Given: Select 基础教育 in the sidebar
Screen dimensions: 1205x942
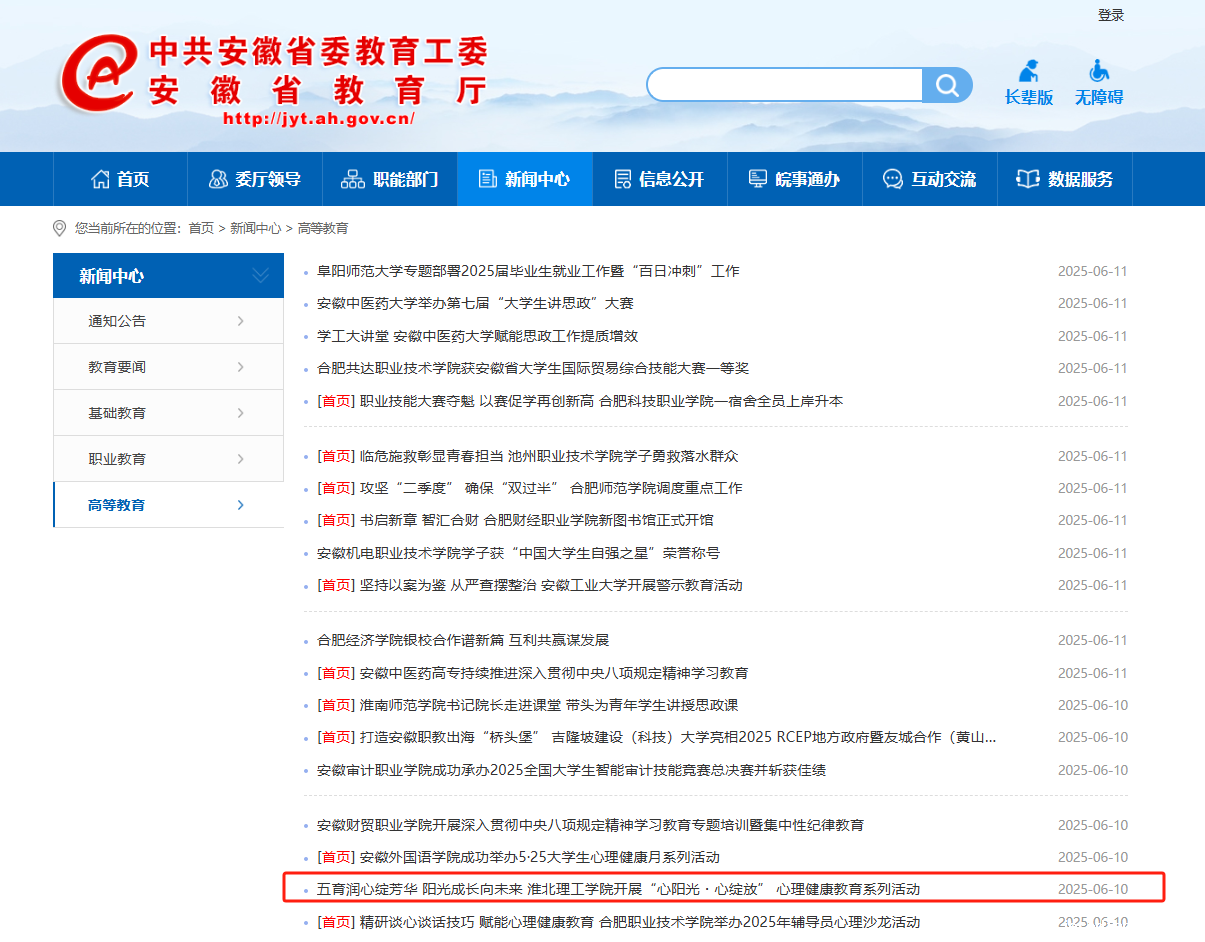Looking at the screenshot, I should click(117, 413).
